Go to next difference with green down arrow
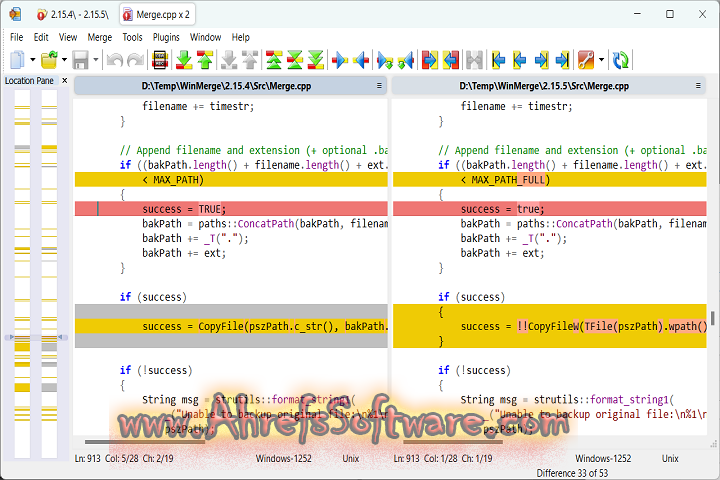720x480 pixels. (x=184, y=60)
